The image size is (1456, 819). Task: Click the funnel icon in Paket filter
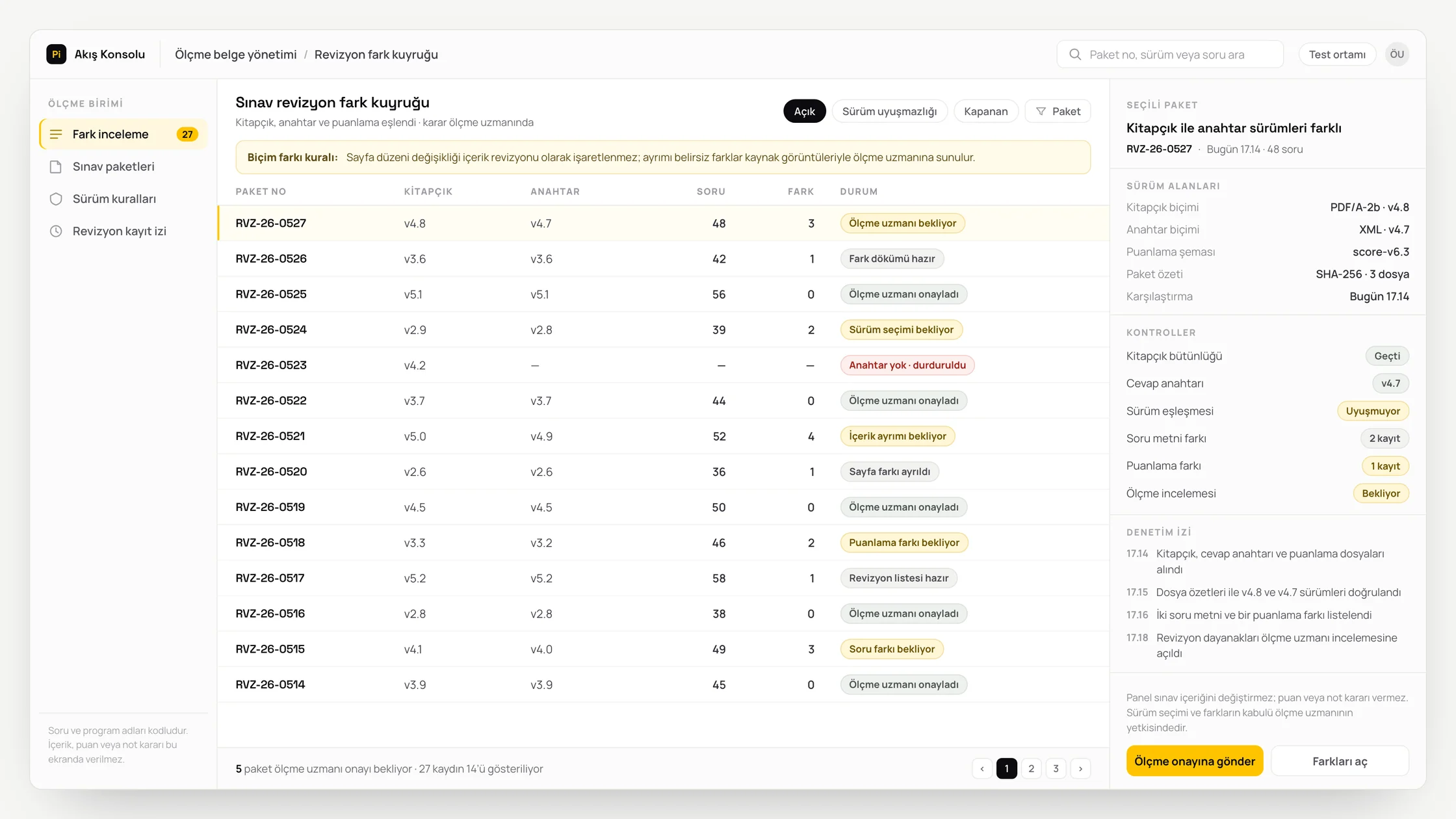1041,112
